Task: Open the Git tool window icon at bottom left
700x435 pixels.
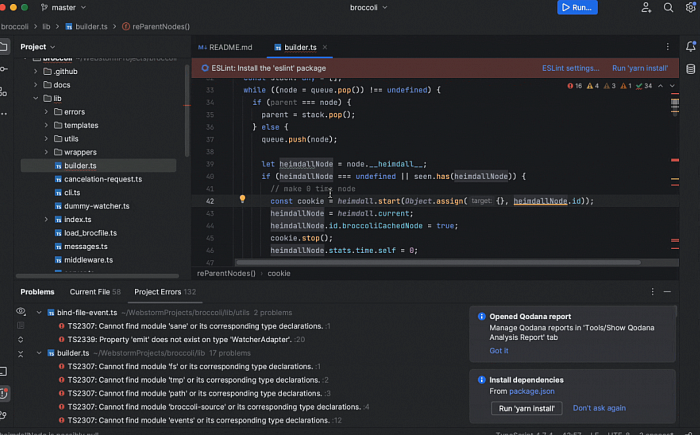Action: [x=4, y=415]
